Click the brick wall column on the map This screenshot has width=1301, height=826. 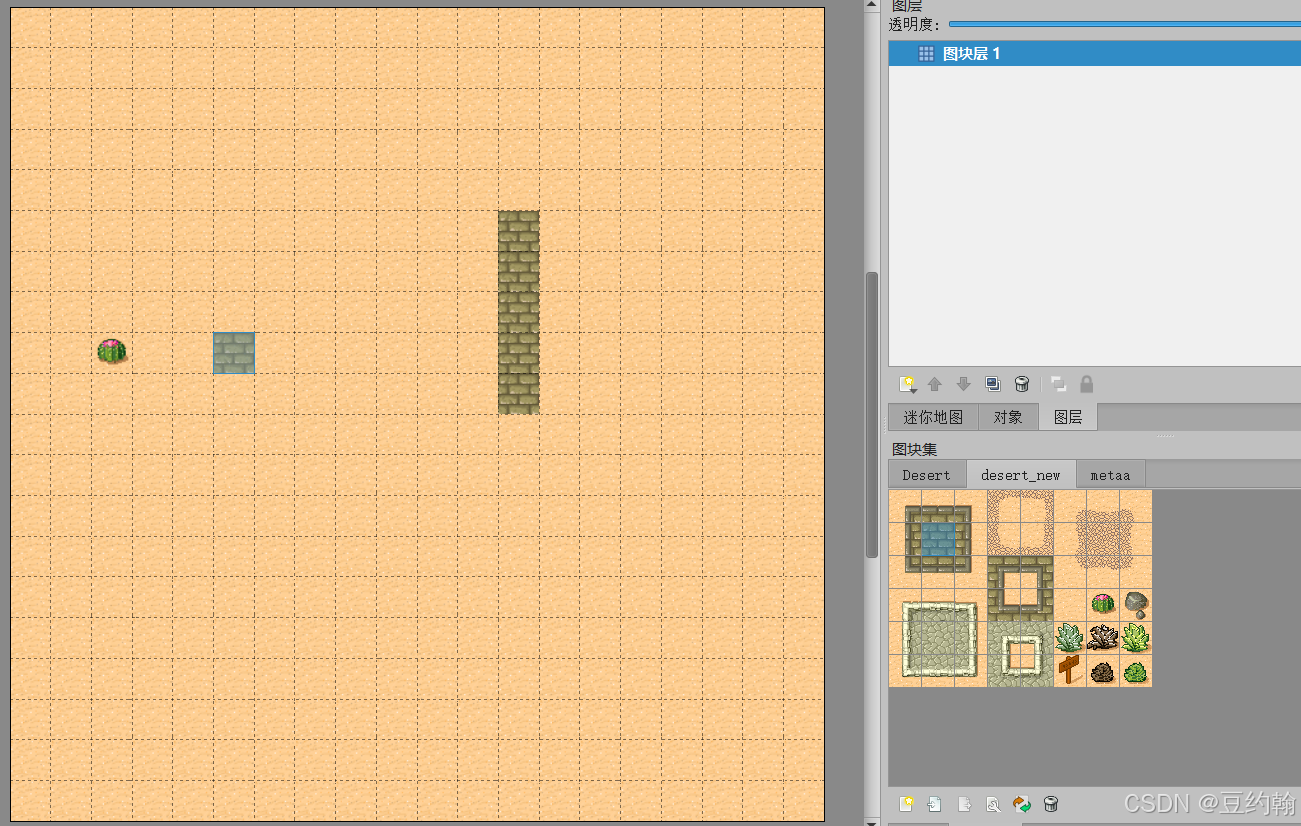[519, 312]
